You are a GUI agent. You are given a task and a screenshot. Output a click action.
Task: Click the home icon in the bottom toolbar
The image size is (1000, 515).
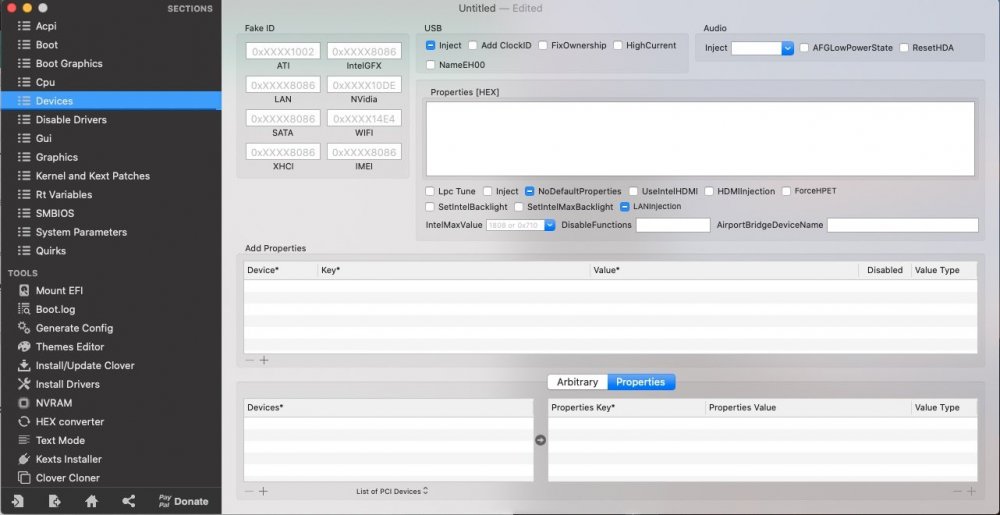click(91, 501)
